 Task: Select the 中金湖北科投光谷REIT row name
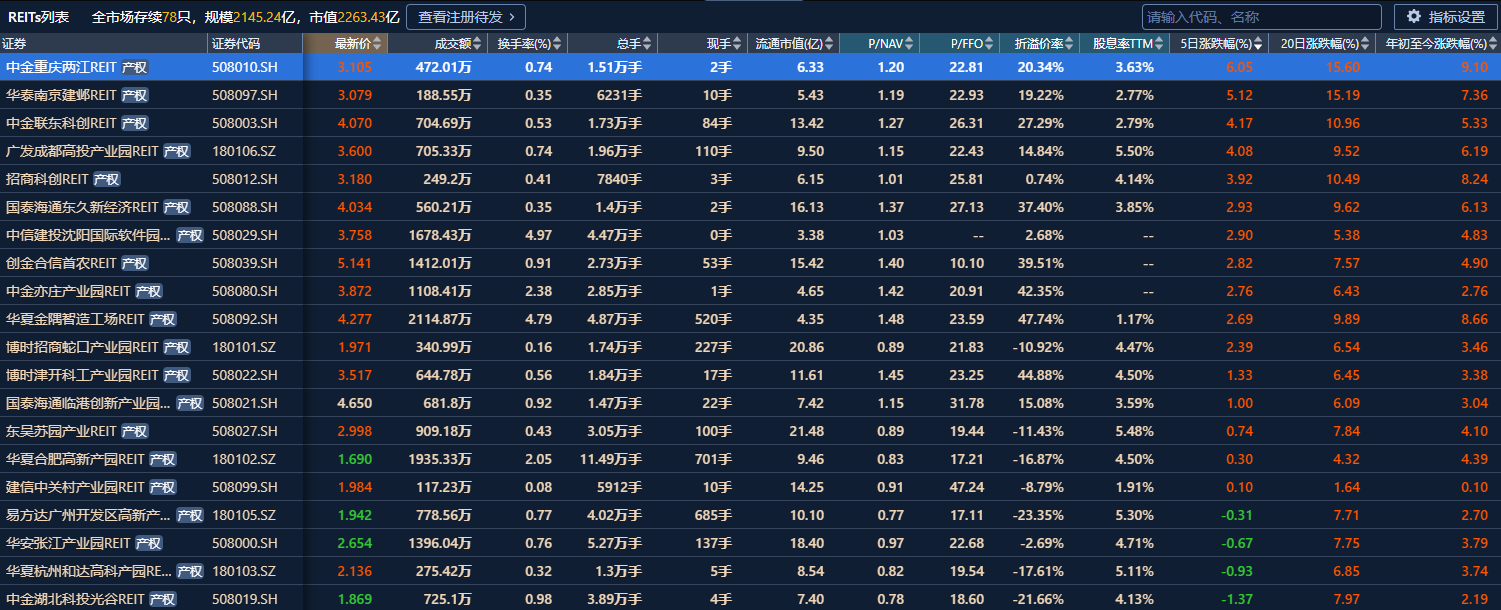click(76, 599)
